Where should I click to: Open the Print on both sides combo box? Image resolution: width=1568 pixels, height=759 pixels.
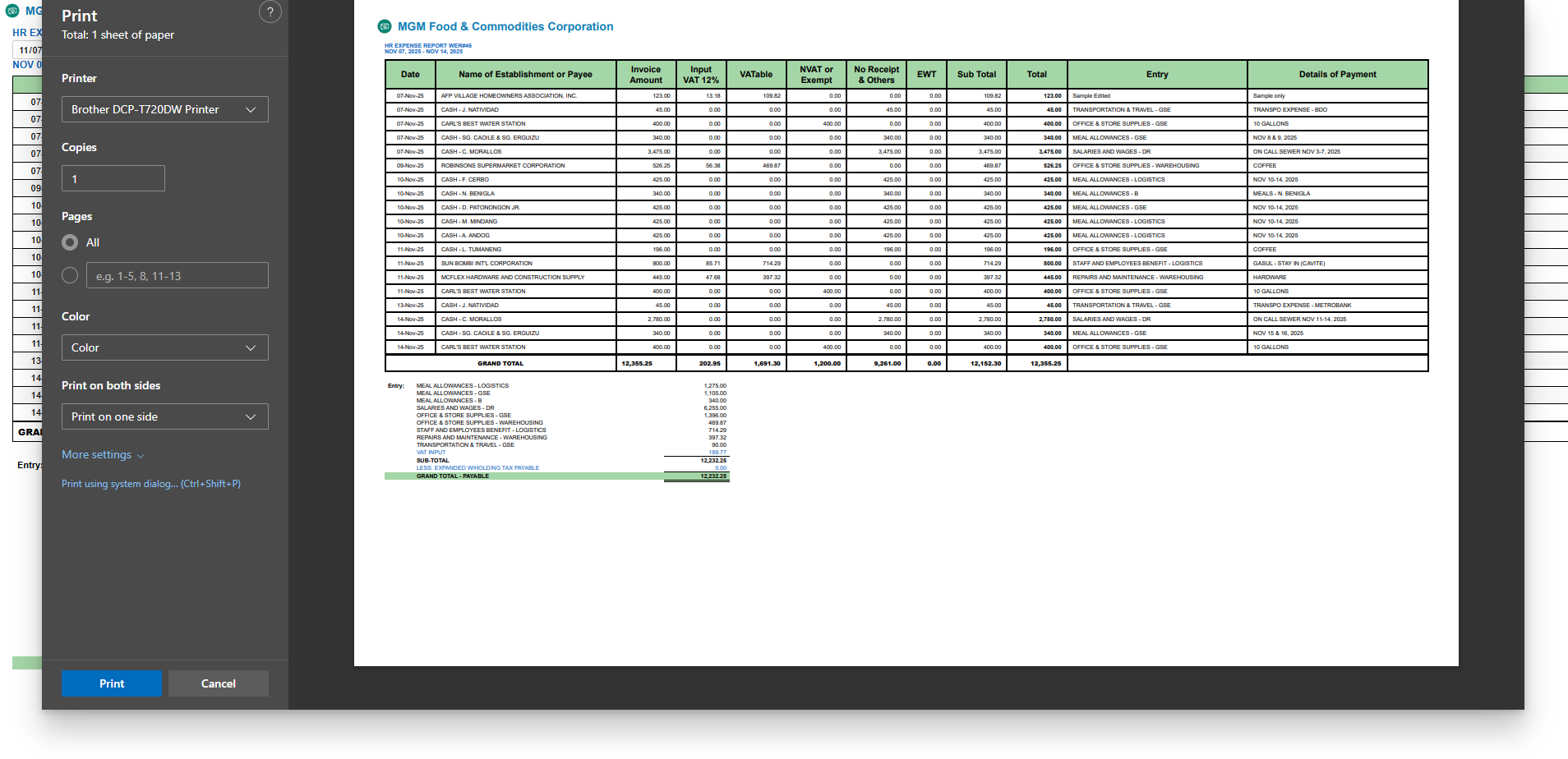(165, 416)
